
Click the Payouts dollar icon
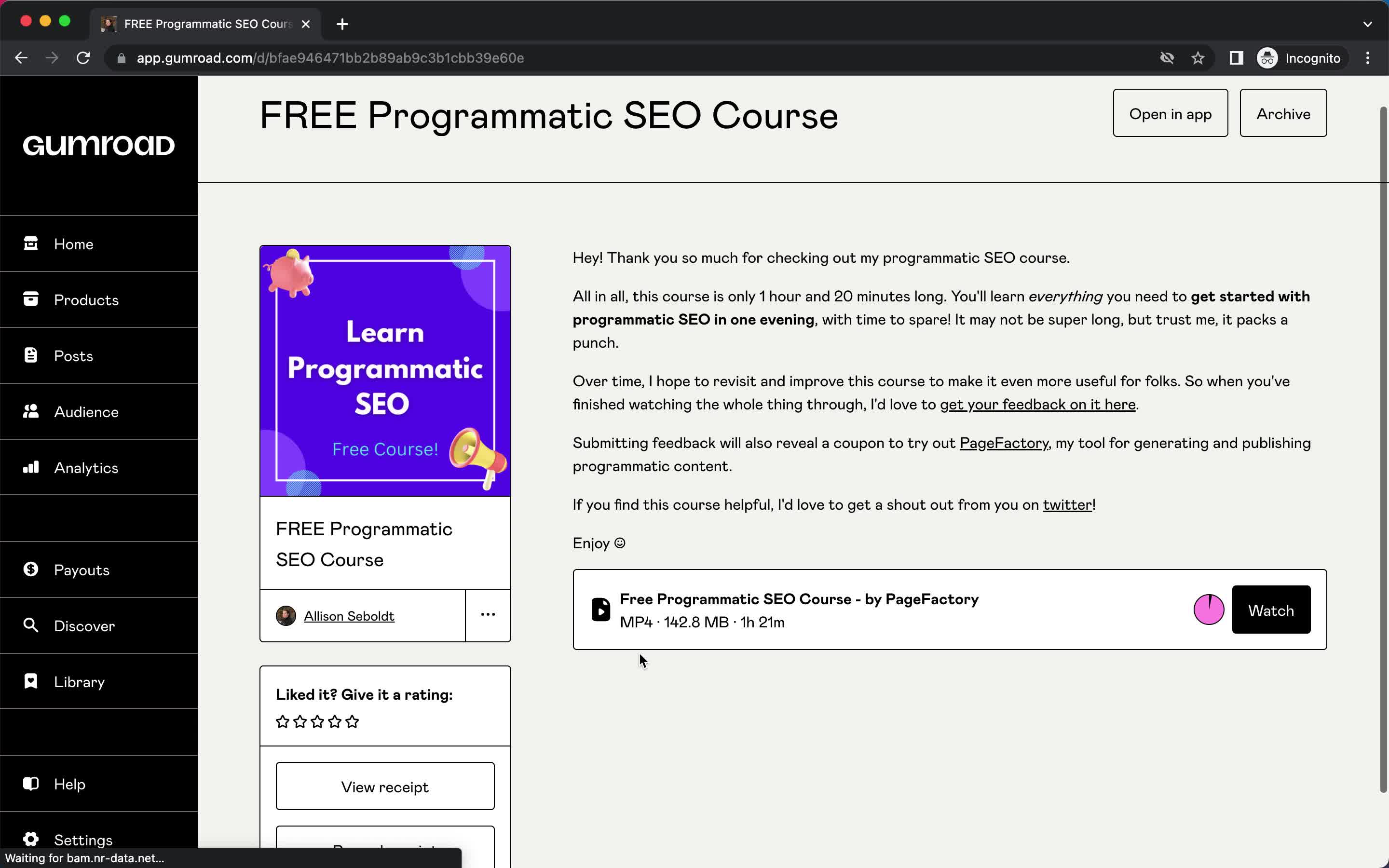(x=30, y=569)
